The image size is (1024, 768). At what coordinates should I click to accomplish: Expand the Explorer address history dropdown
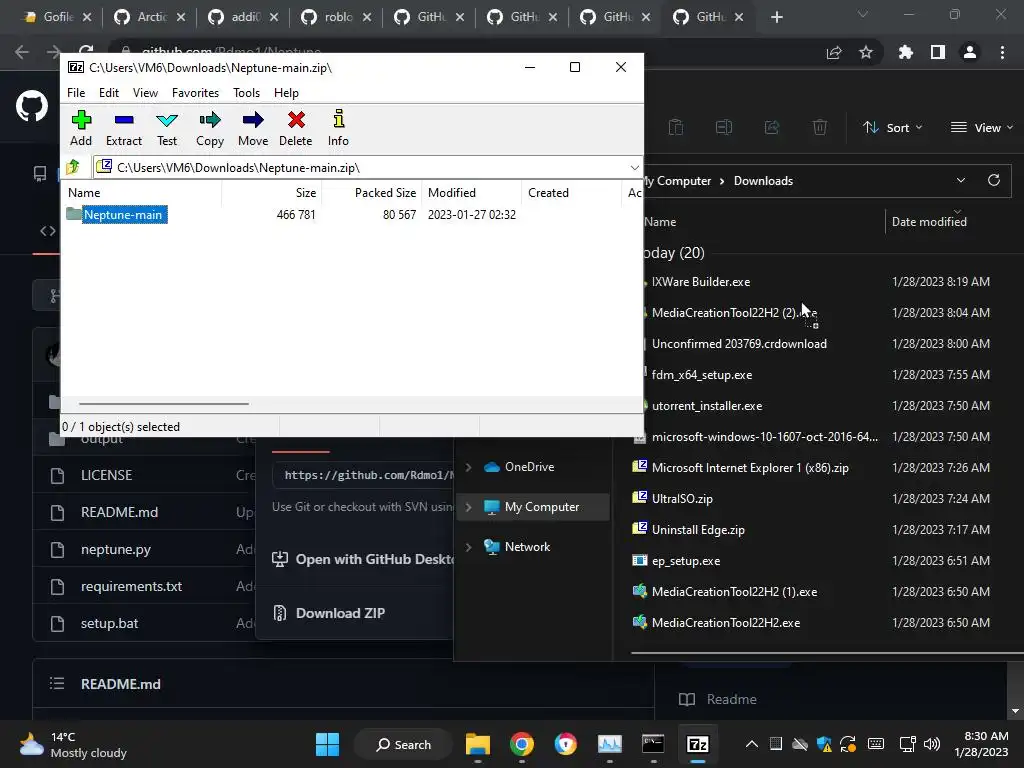click(x=961, y=180)
